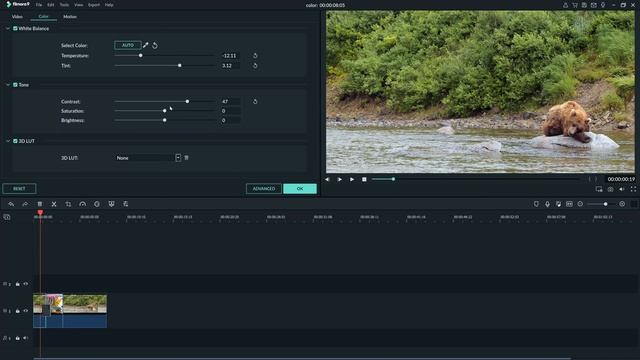Switch to the Motion tab

click(x=70, y=17)
